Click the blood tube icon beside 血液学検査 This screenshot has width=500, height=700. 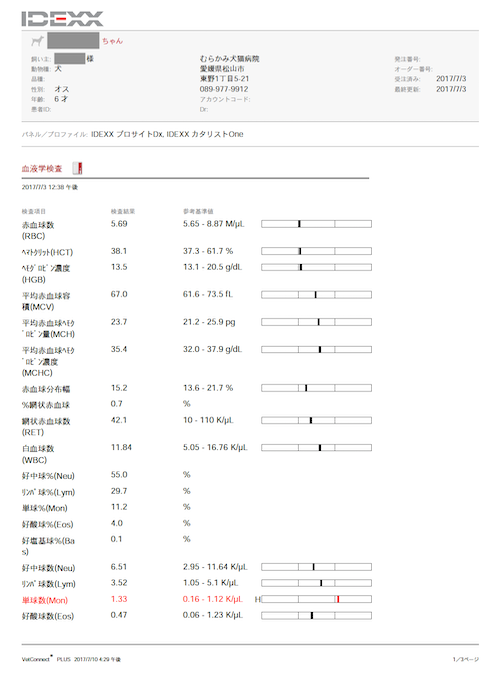(78, 168)
